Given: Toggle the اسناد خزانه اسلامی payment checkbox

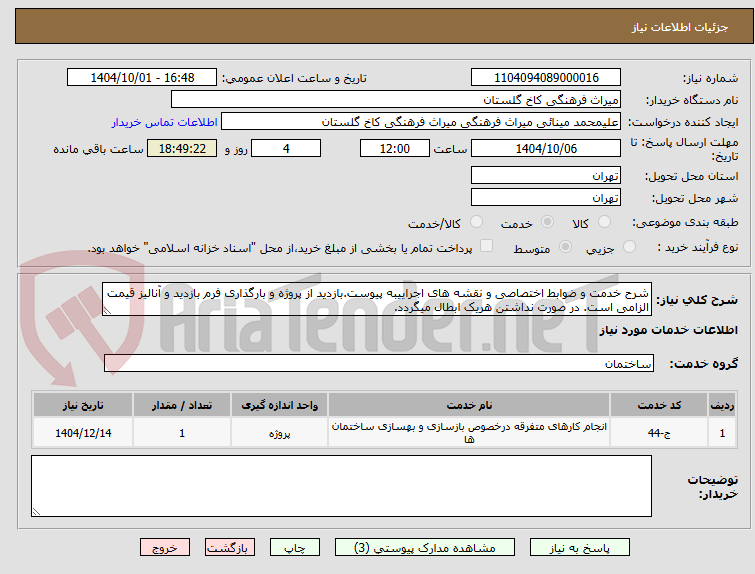Looking at the screenshot, I should click(x=486, y=246).
